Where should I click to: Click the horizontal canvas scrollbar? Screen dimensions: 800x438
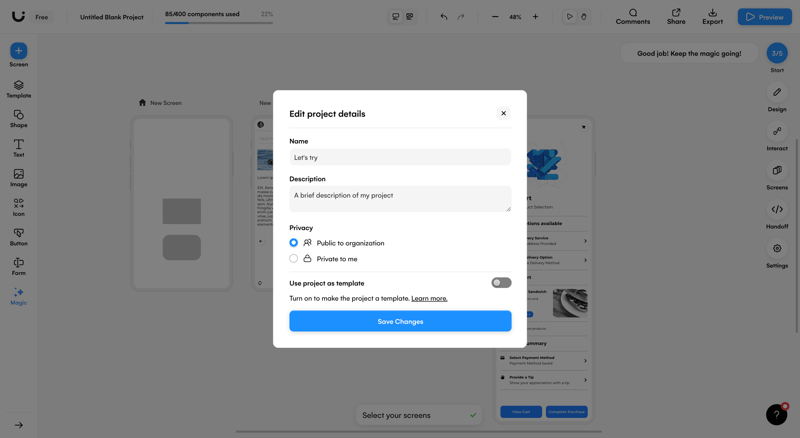pos(418,432)
